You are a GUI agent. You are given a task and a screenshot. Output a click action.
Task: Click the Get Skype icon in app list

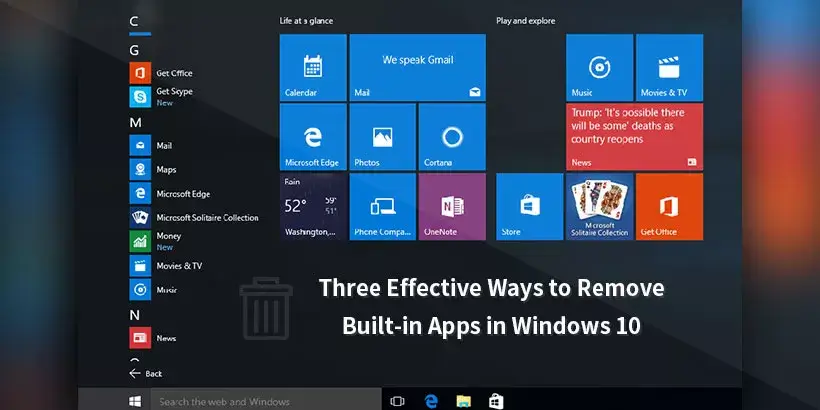point(140,97)
